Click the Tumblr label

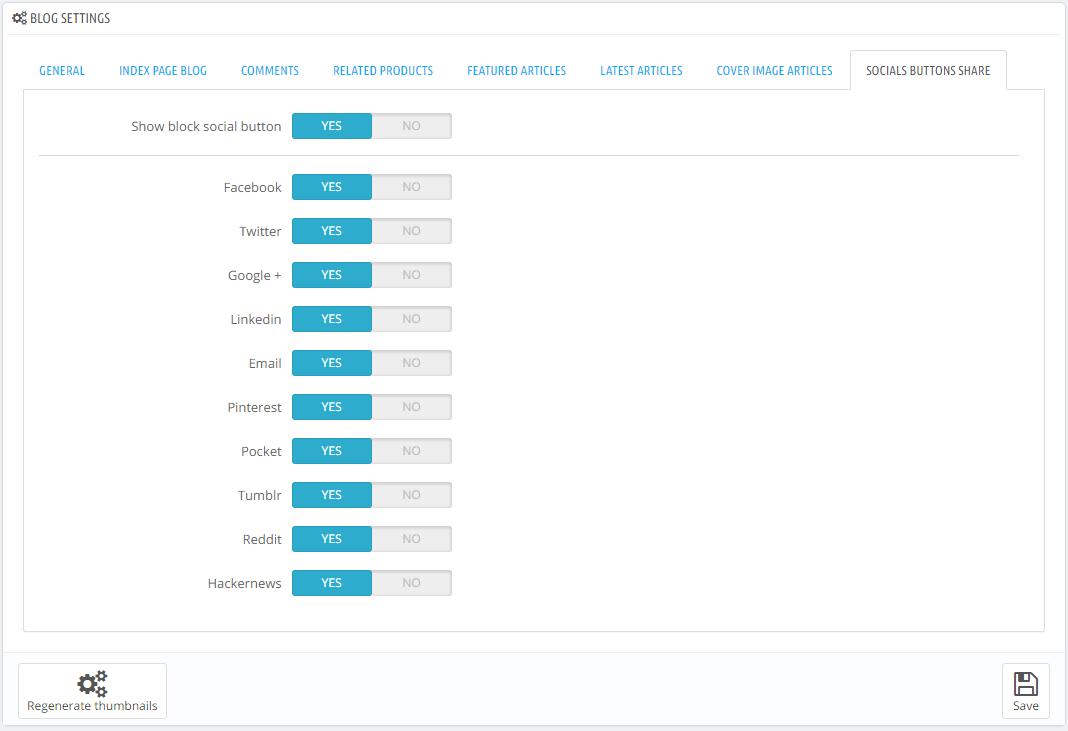coord(260,495)
